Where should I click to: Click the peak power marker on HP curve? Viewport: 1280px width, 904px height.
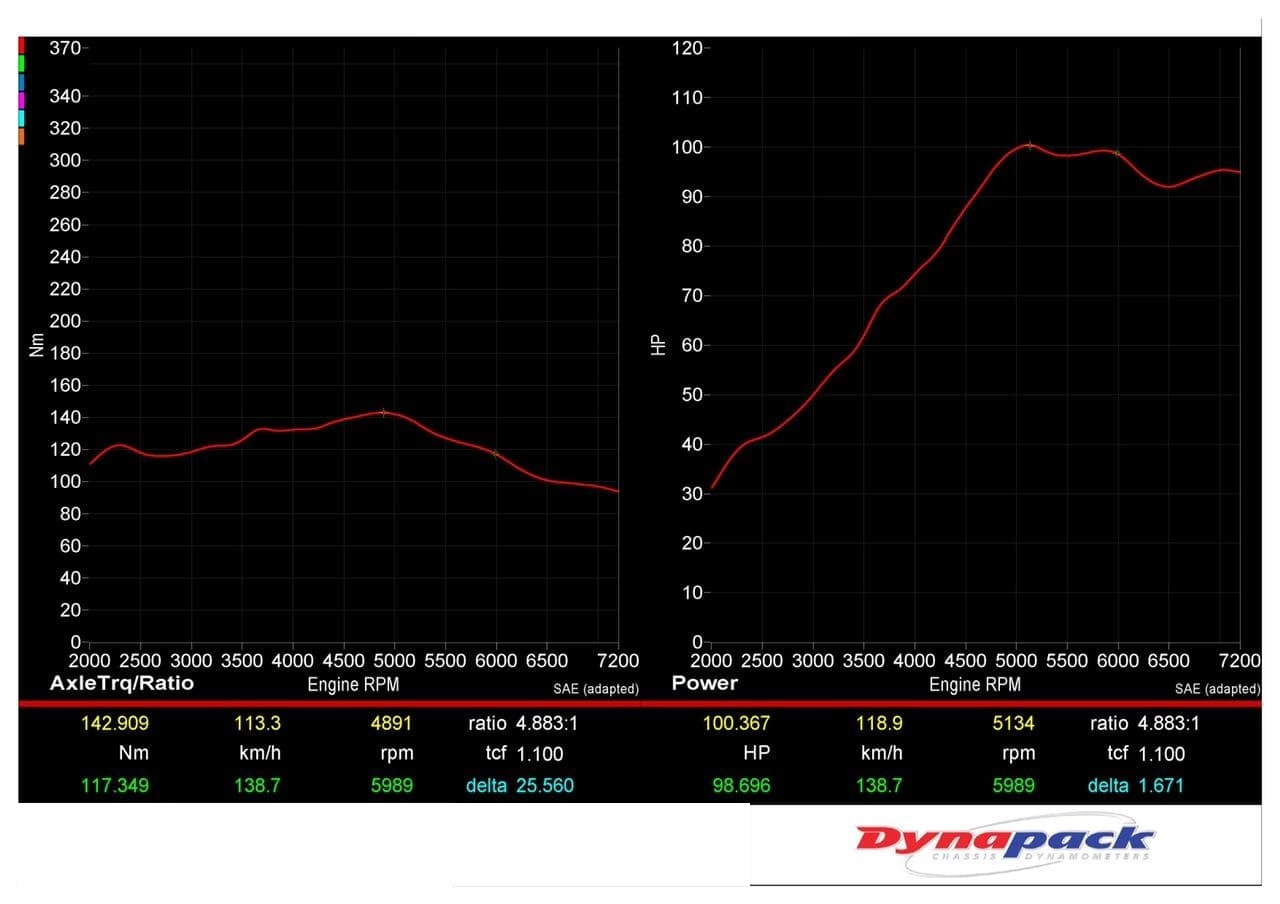click(1030, 145)
